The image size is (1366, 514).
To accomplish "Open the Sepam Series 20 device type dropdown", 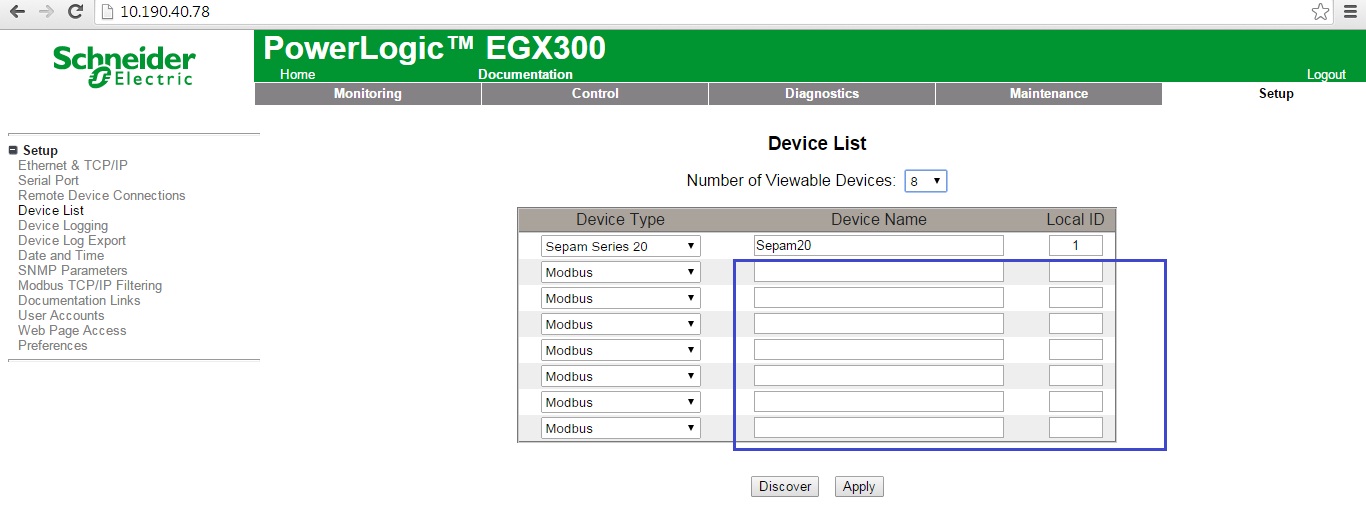I will pyautogui.click(x=620, y=246).
